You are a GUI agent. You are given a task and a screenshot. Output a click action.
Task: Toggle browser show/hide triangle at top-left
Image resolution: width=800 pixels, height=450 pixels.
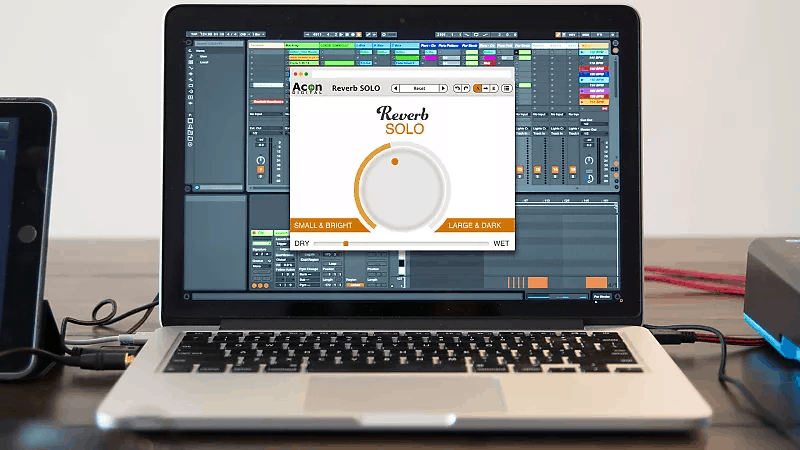click(189, 43)
